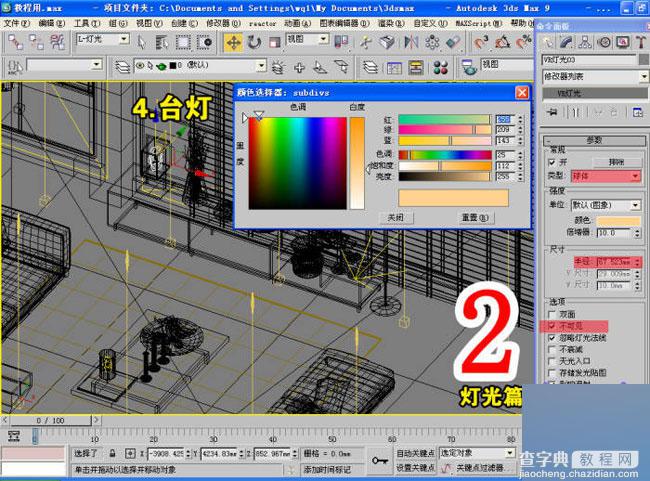Select the Select and Link tool
Image resolution: width=650 pixels, height=481 pixels.
16,42
